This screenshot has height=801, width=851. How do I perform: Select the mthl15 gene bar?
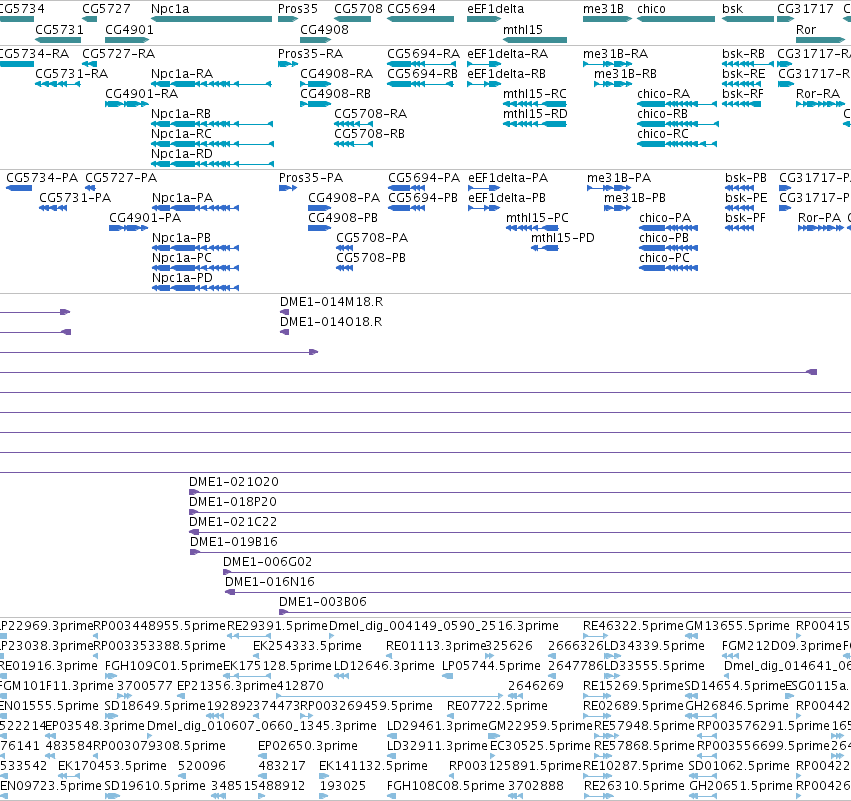point(535,40)
